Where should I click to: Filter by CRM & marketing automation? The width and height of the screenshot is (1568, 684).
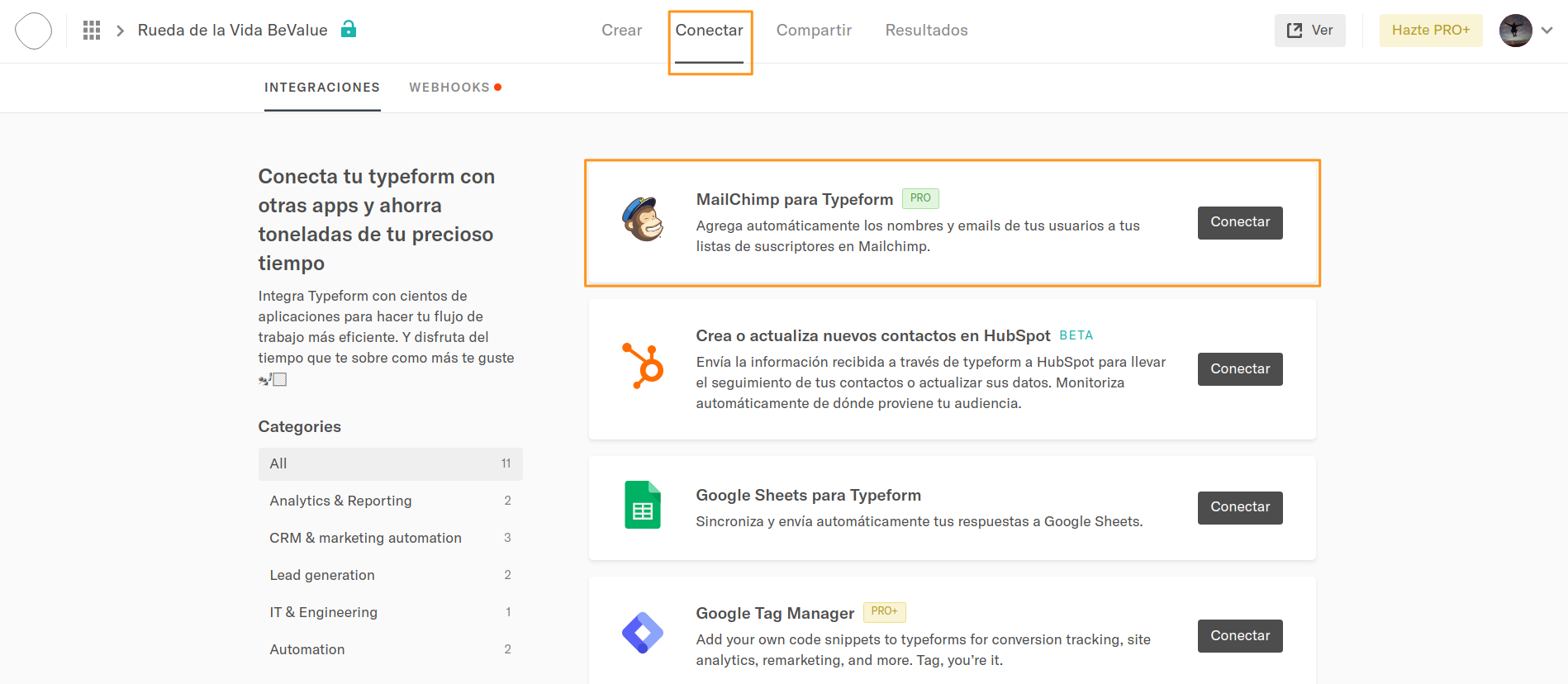click(x=391, y=539)
